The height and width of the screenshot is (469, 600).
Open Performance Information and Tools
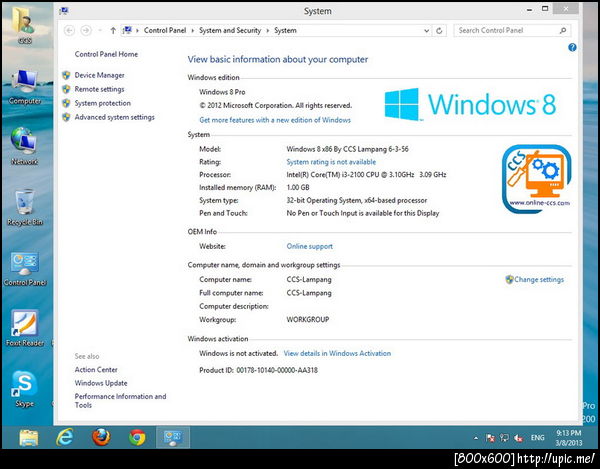(120, 401)
